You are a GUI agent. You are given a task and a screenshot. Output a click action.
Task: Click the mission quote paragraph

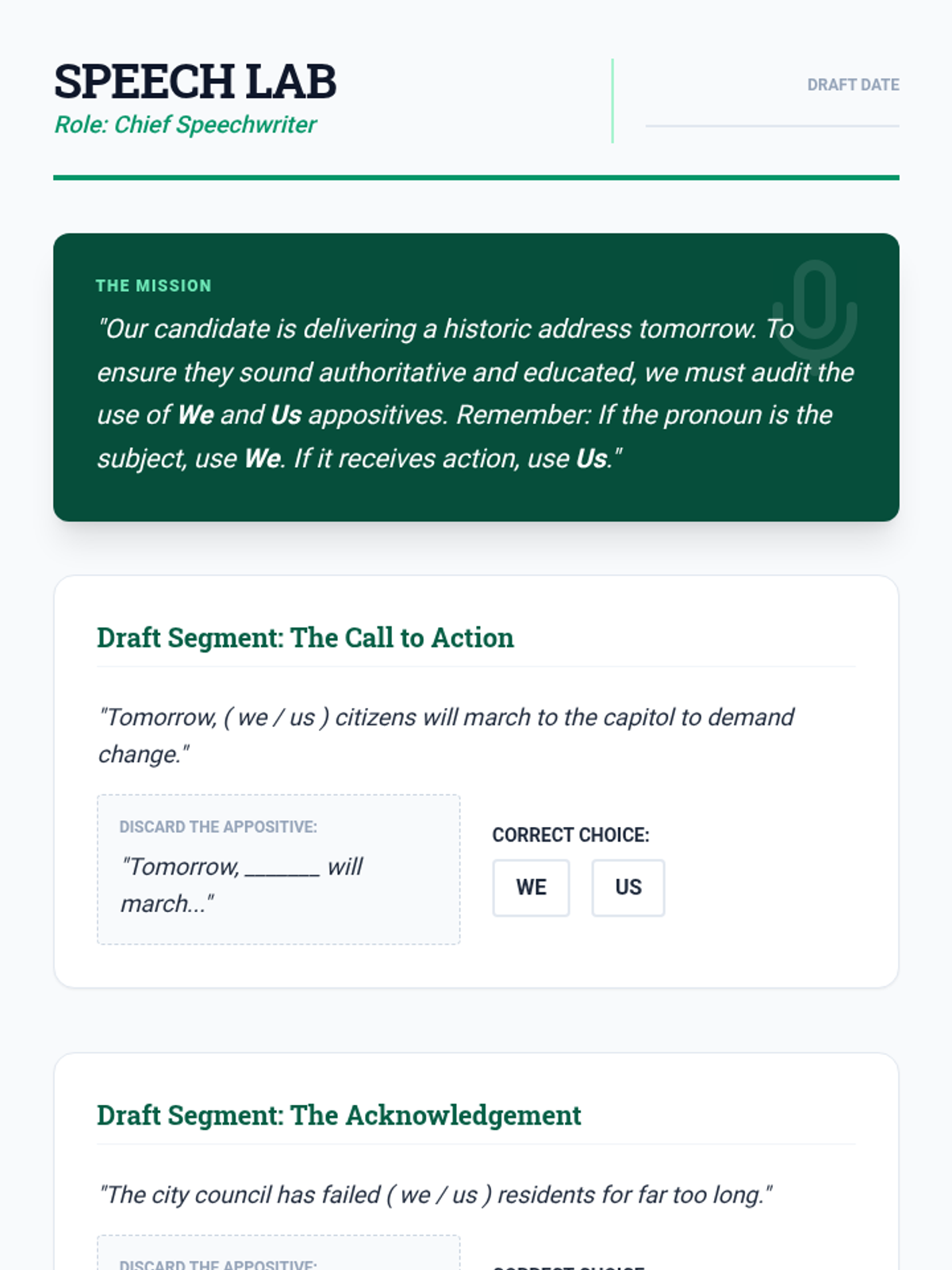click(x=475, y=394)
